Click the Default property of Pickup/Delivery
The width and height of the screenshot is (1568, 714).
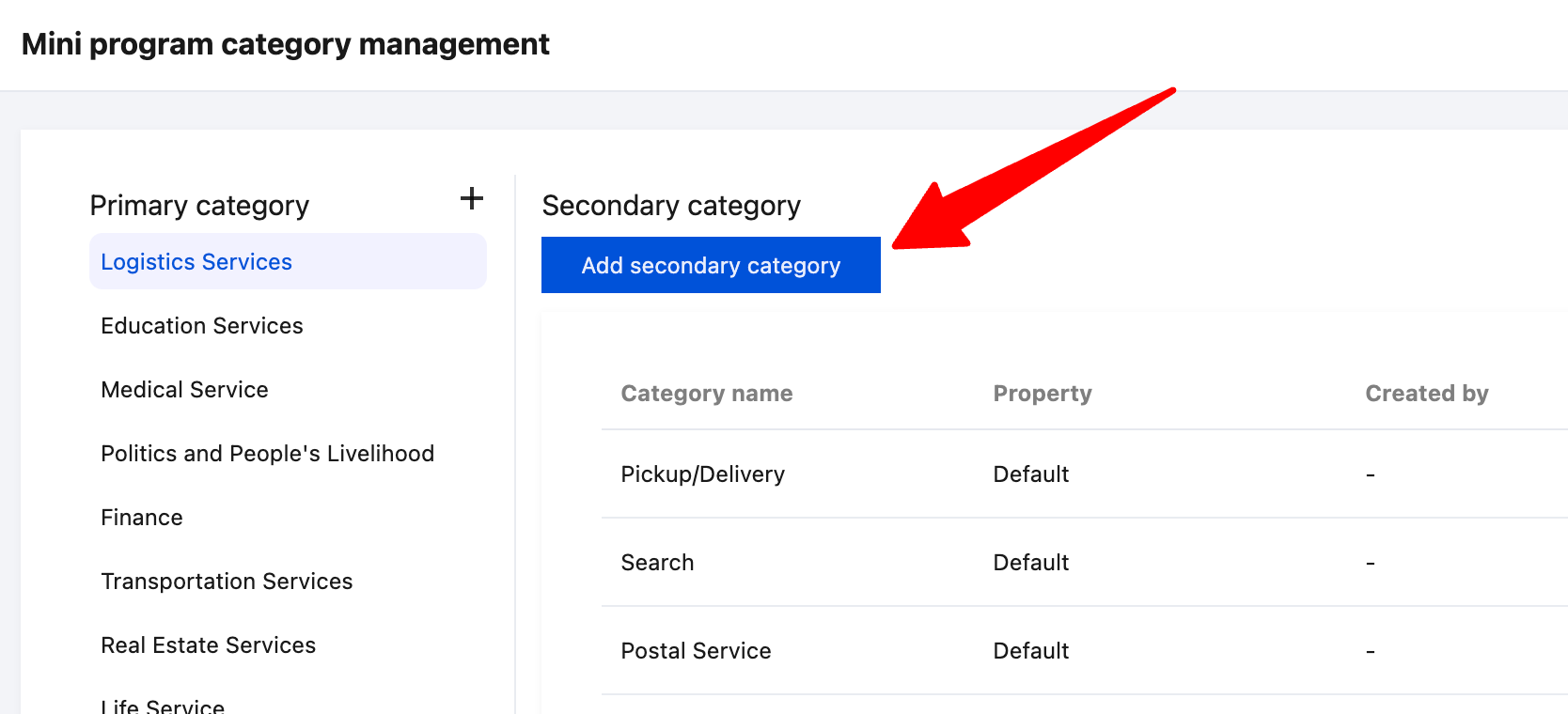(x=1030, y=474)
